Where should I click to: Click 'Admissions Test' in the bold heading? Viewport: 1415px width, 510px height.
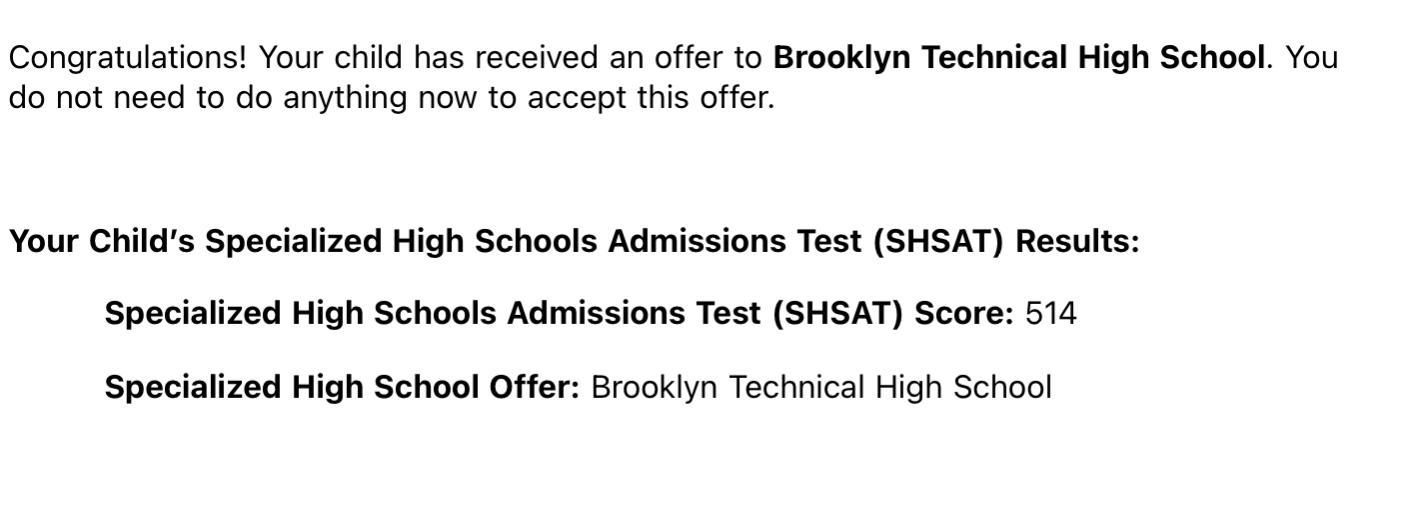point(735,242)
